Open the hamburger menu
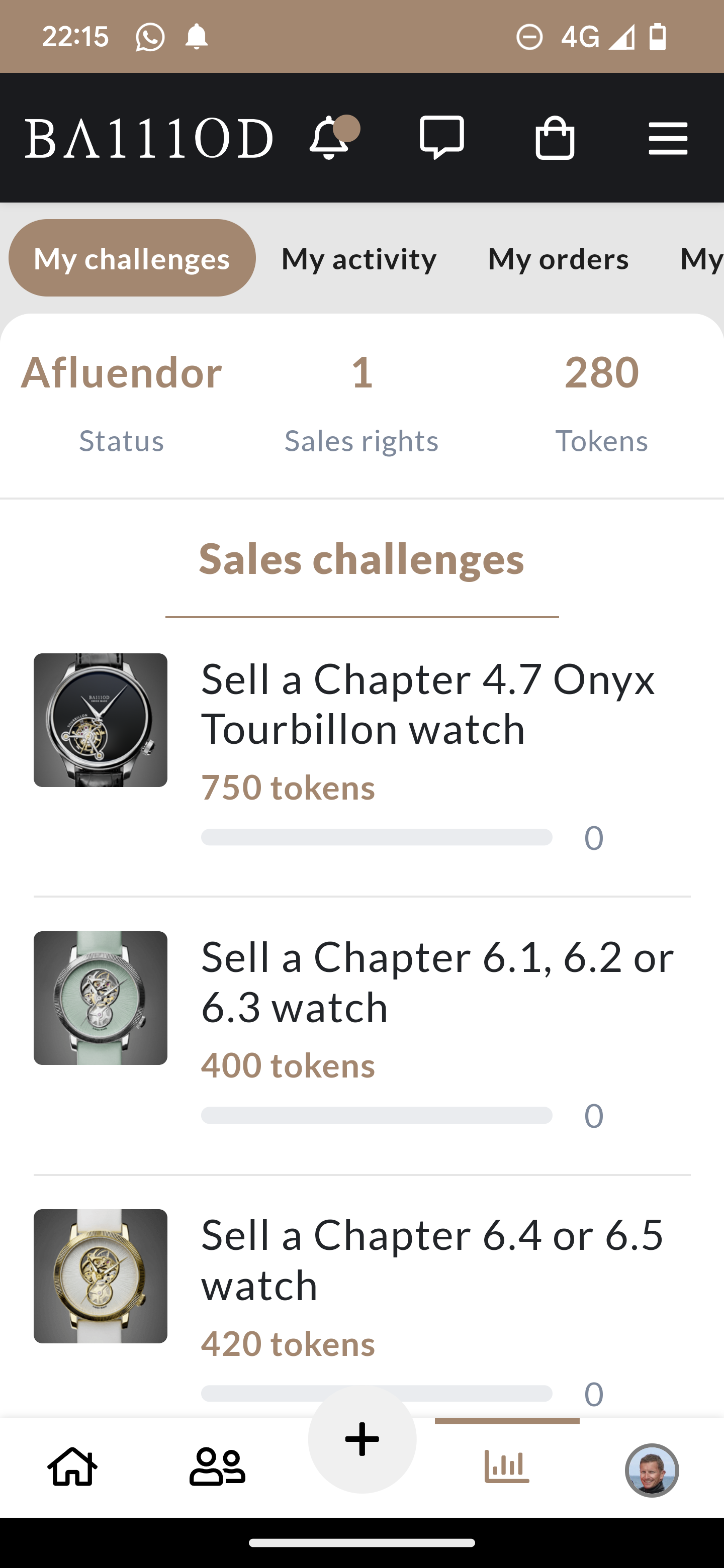 point(667,138)
